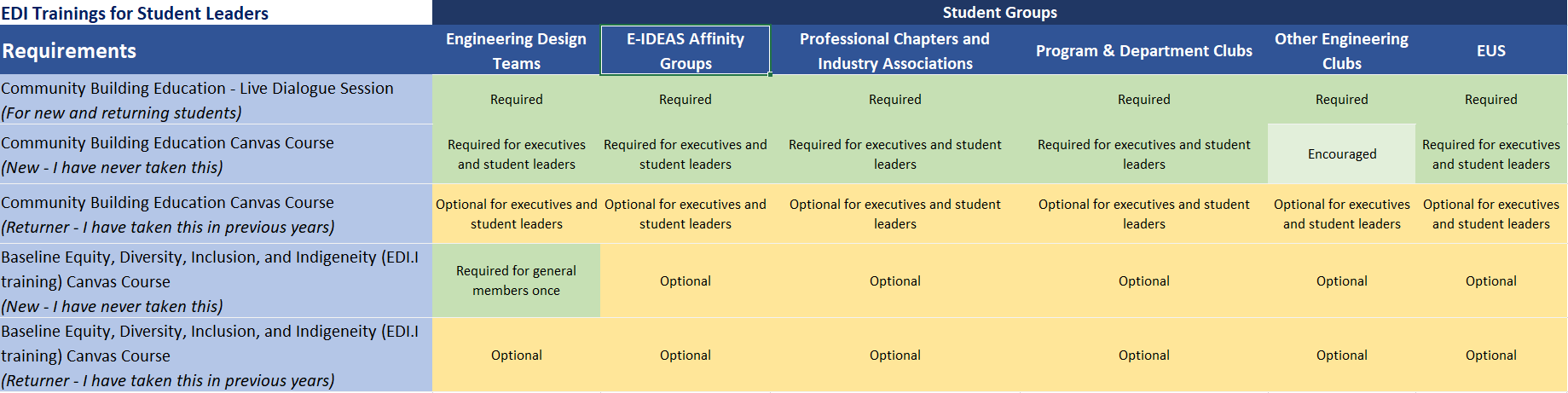Click the Encouraged cell under Other Engineering Clubs
This screenshot has height=393, width=1568.
point(1341,154)
